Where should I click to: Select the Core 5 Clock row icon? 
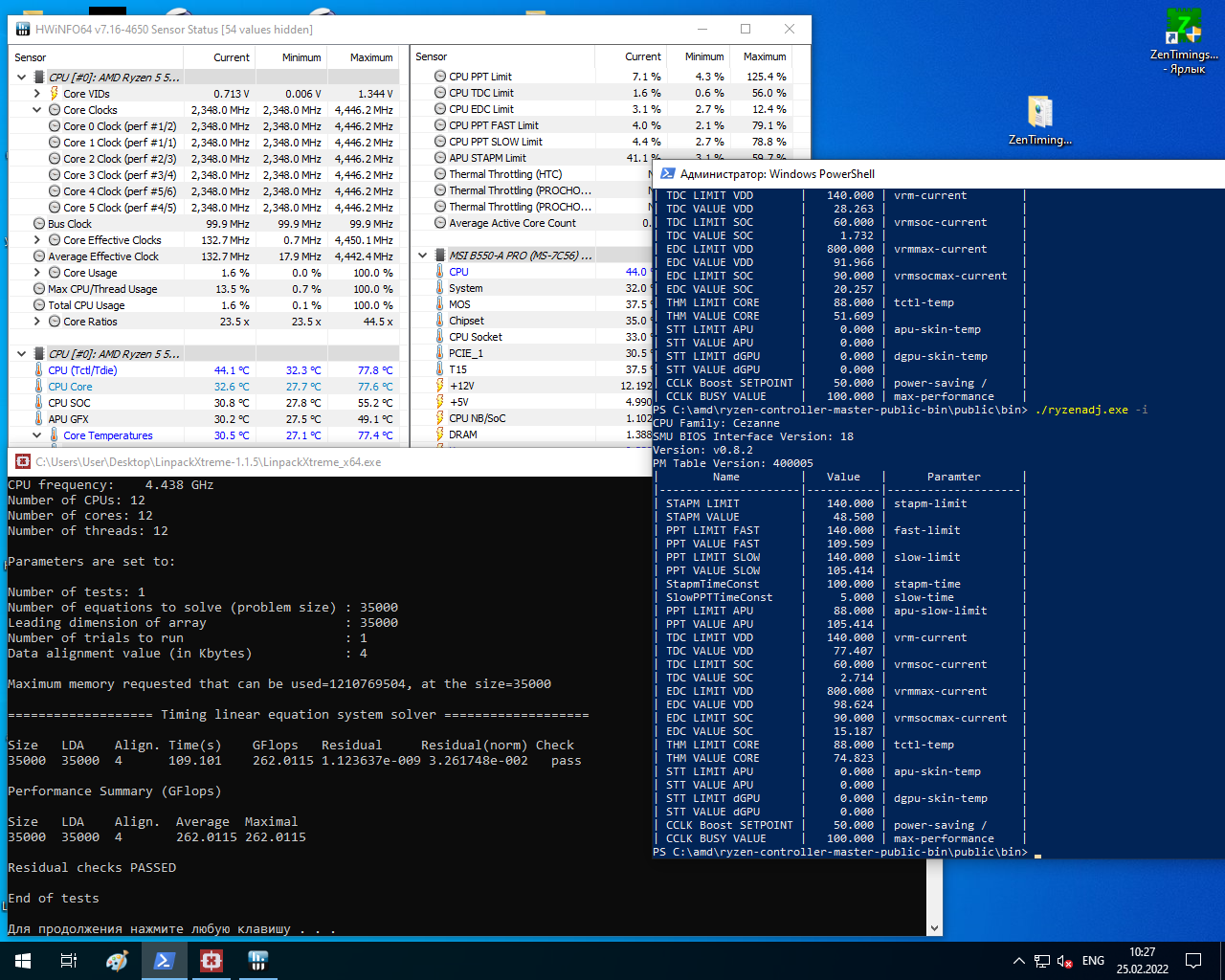point(55,208)
